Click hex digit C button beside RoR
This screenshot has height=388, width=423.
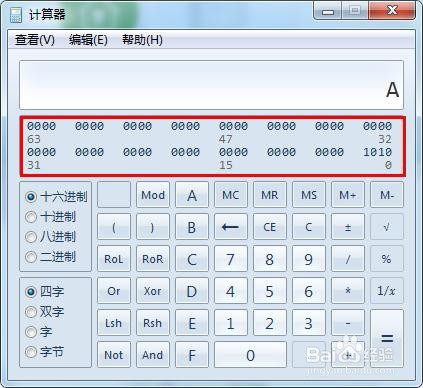(x=192, y=259)
